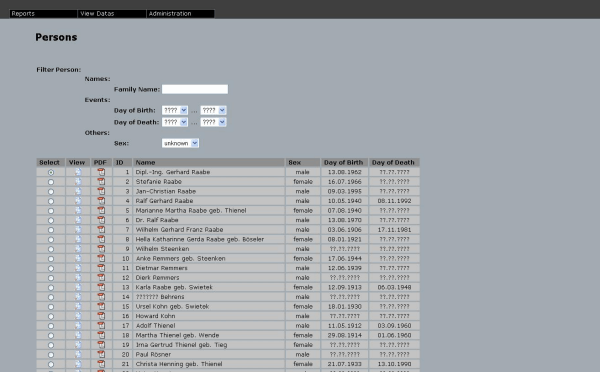Open the Sex filter dropdown
This screenshot has width=600, height=372.
180,143
